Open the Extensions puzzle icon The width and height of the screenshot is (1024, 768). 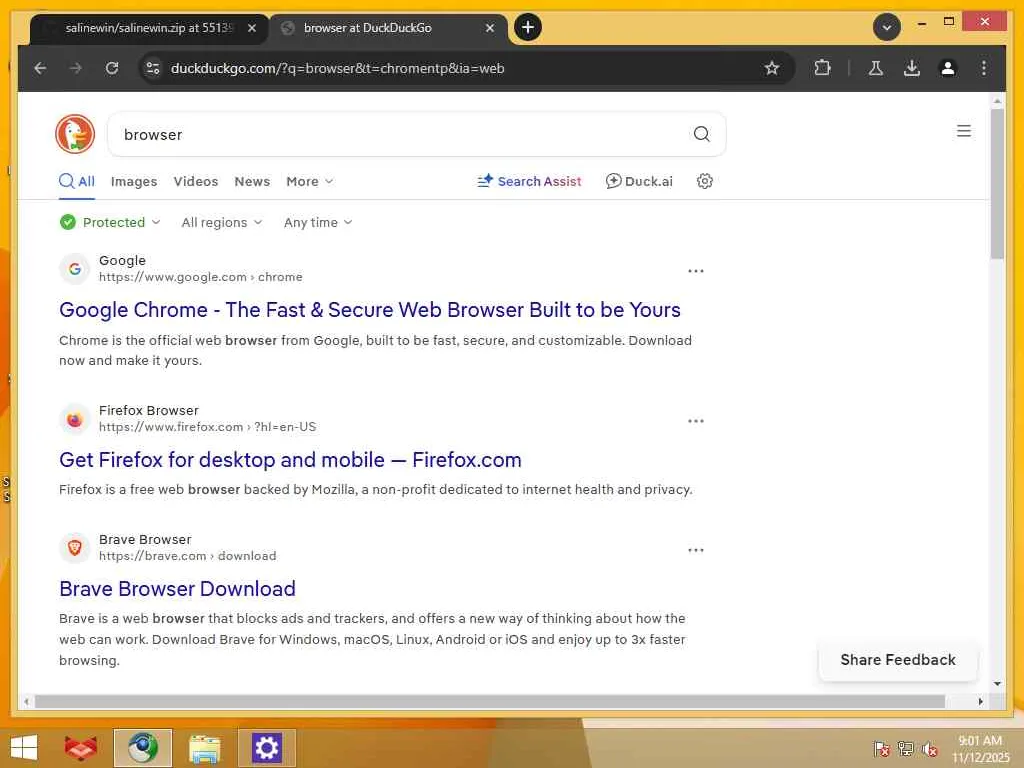[822, 68]
